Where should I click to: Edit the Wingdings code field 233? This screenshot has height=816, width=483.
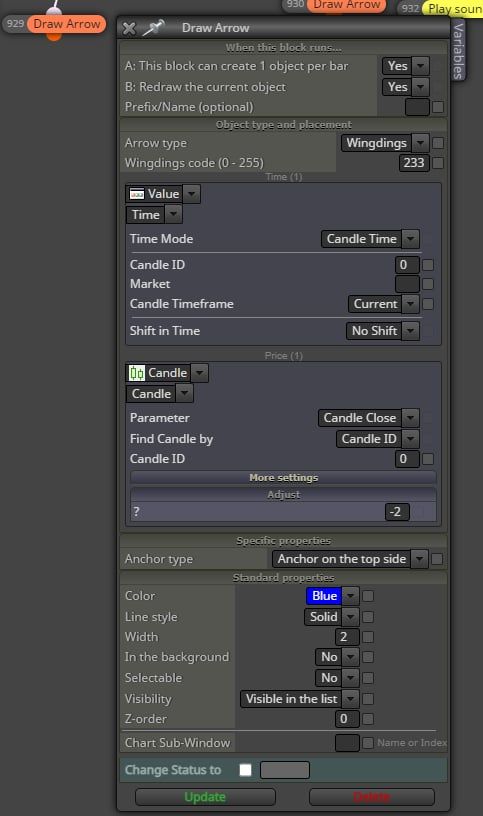tap(414, 163)
